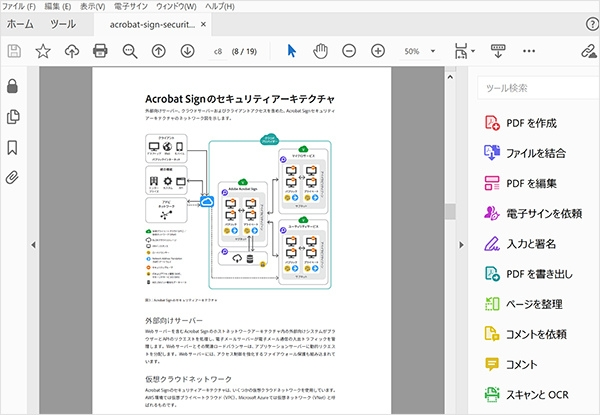Click the cloud upload icon
The width and height of the screenshot is (600, 415).
coord(71,50)
